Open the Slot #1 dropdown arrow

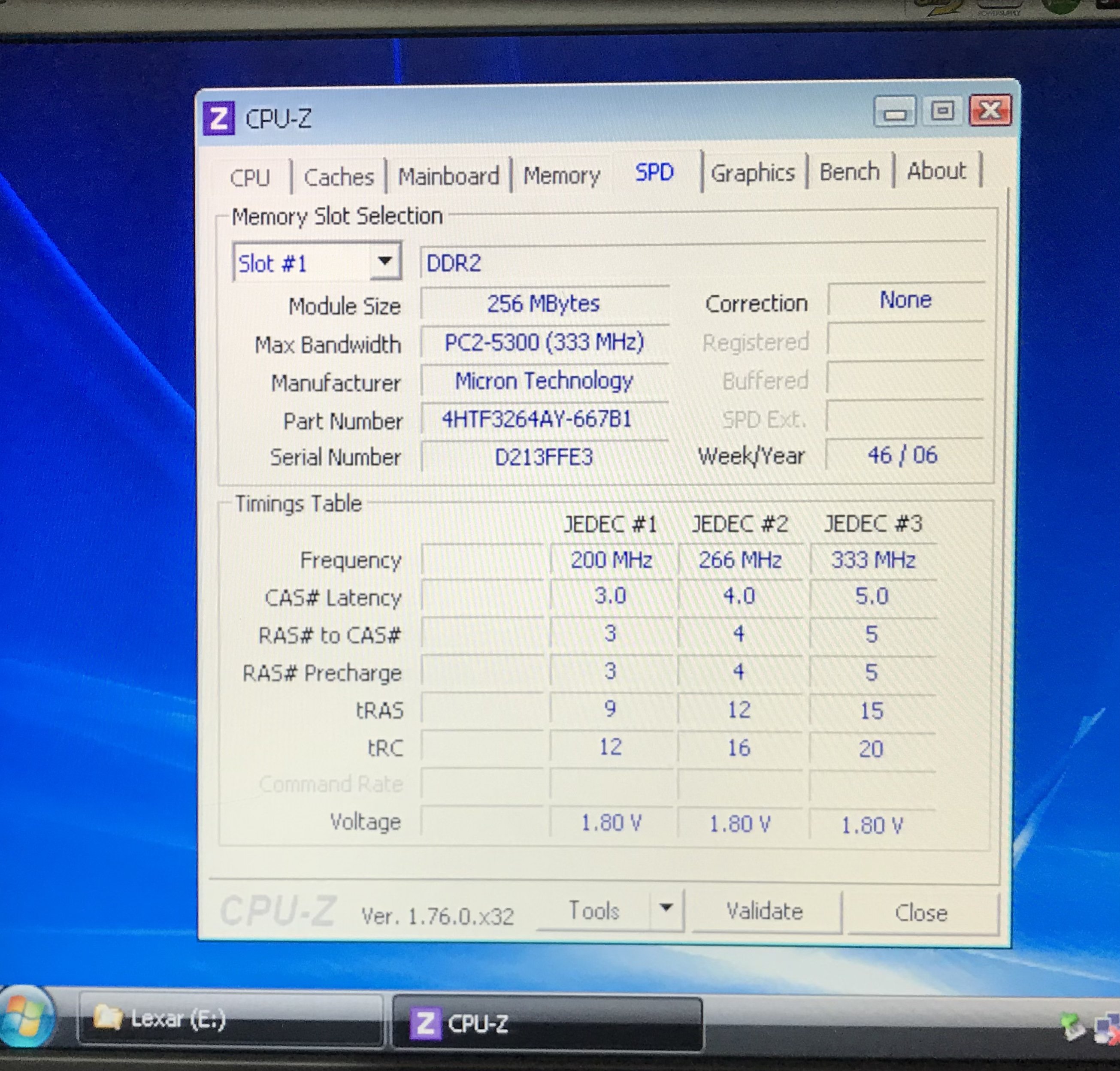[385, 261]
